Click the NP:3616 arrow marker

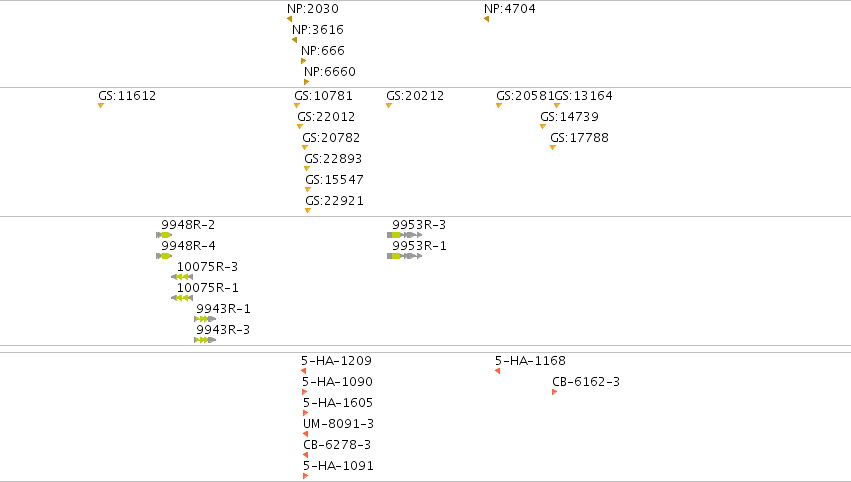coord(295,40)
